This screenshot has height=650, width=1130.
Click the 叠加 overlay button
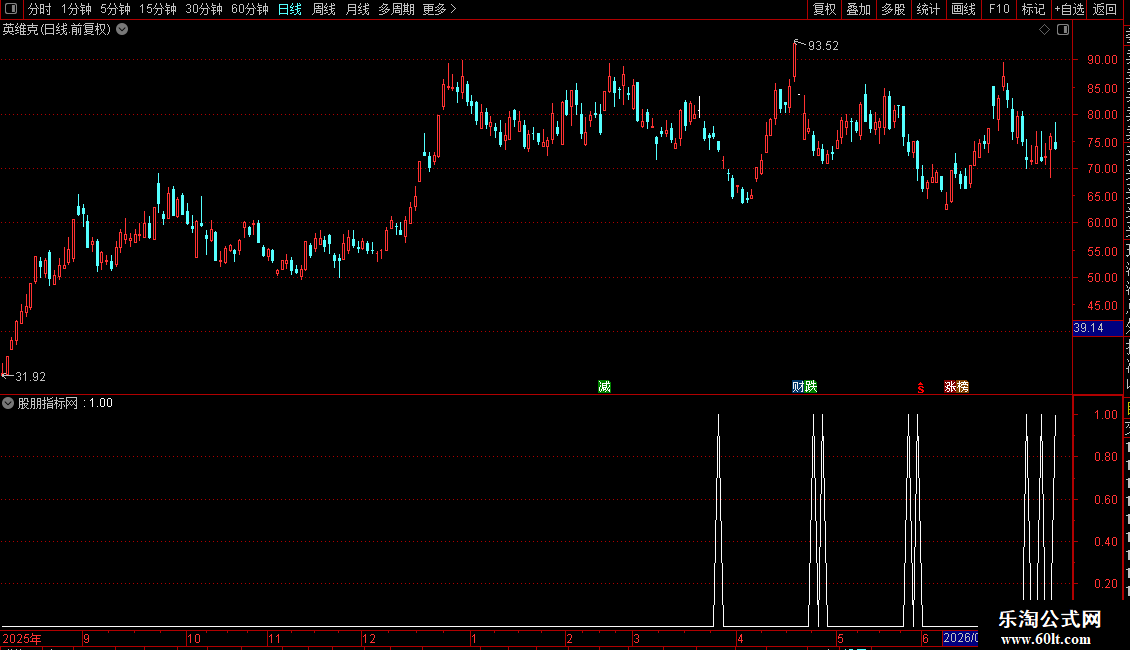click(858, 9)
